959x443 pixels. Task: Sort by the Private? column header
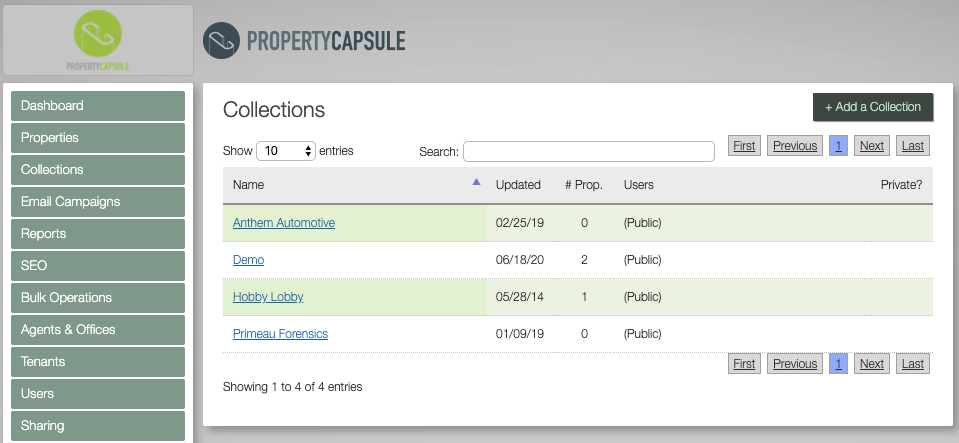(902, 185)
